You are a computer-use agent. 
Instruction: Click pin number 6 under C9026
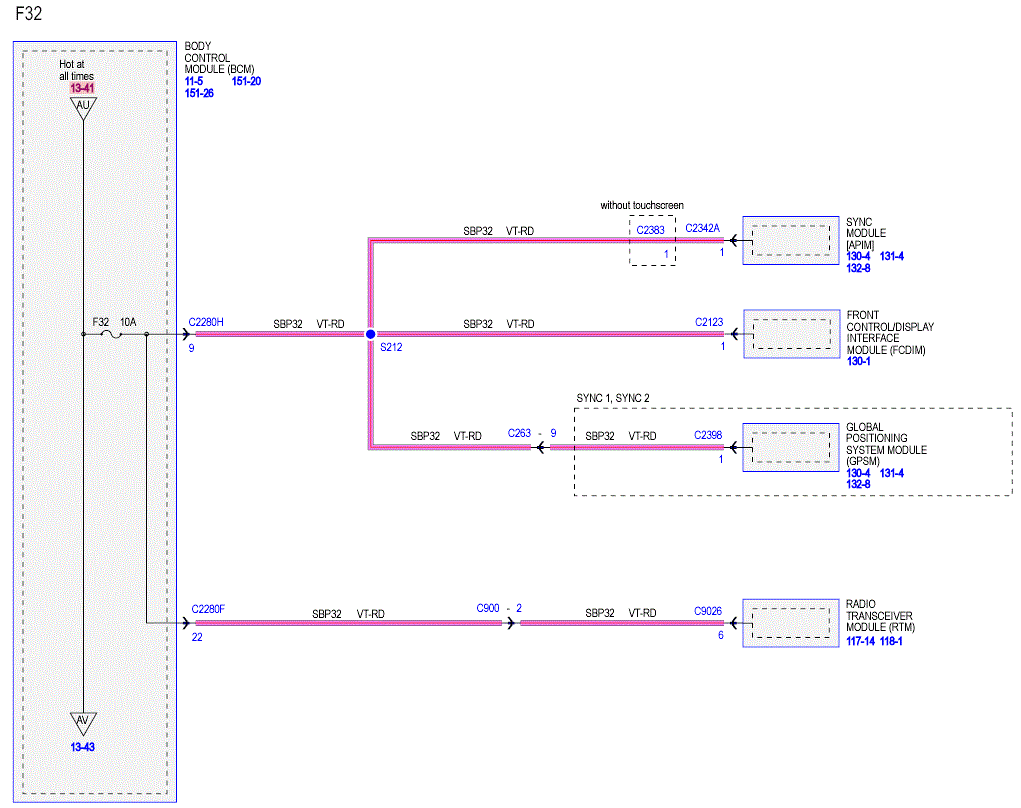[x=721, y=635]
